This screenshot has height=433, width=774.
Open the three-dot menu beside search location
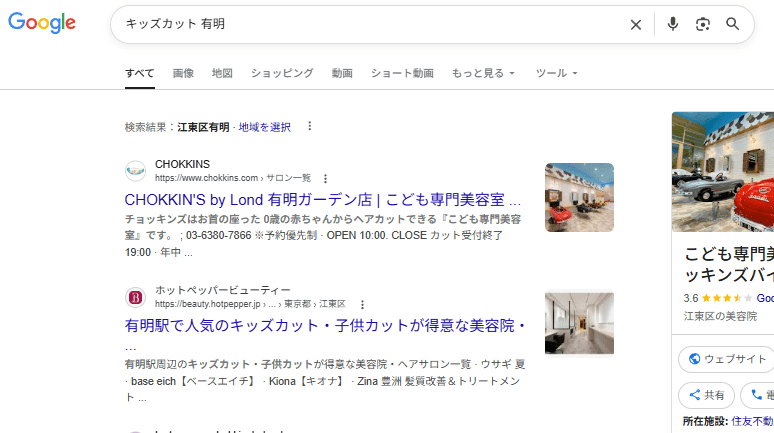point(310,126)
